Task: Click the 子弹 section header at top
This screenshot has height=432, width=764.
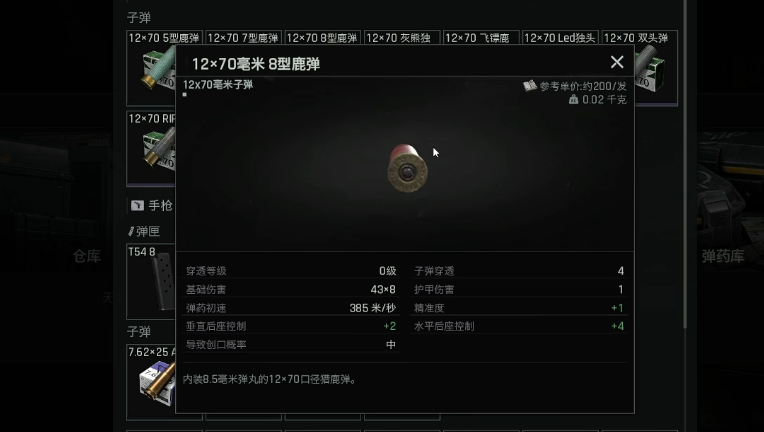Action: point(139,18)
